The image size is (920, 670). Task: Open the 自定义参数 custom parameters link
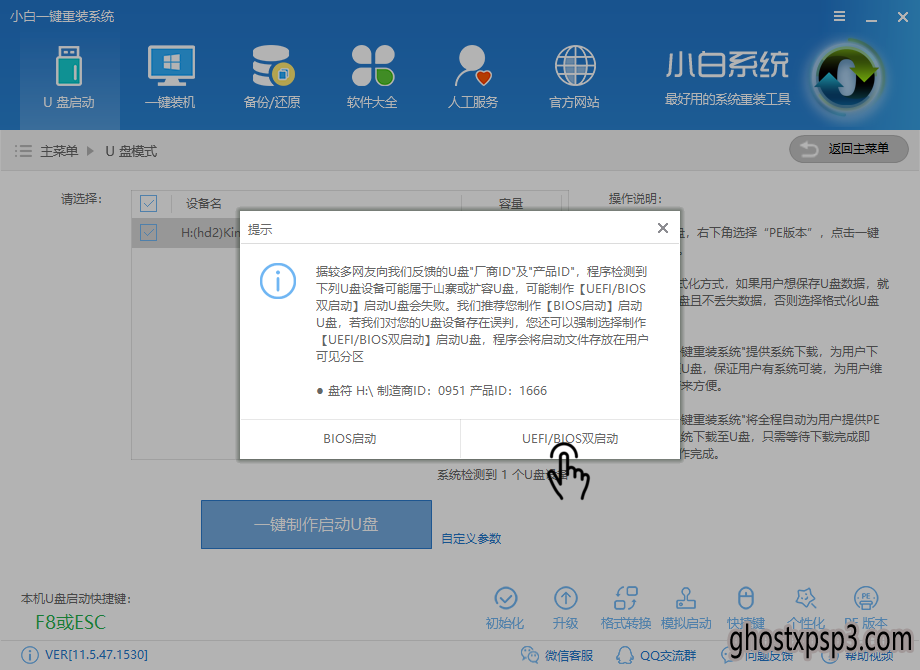472,539
